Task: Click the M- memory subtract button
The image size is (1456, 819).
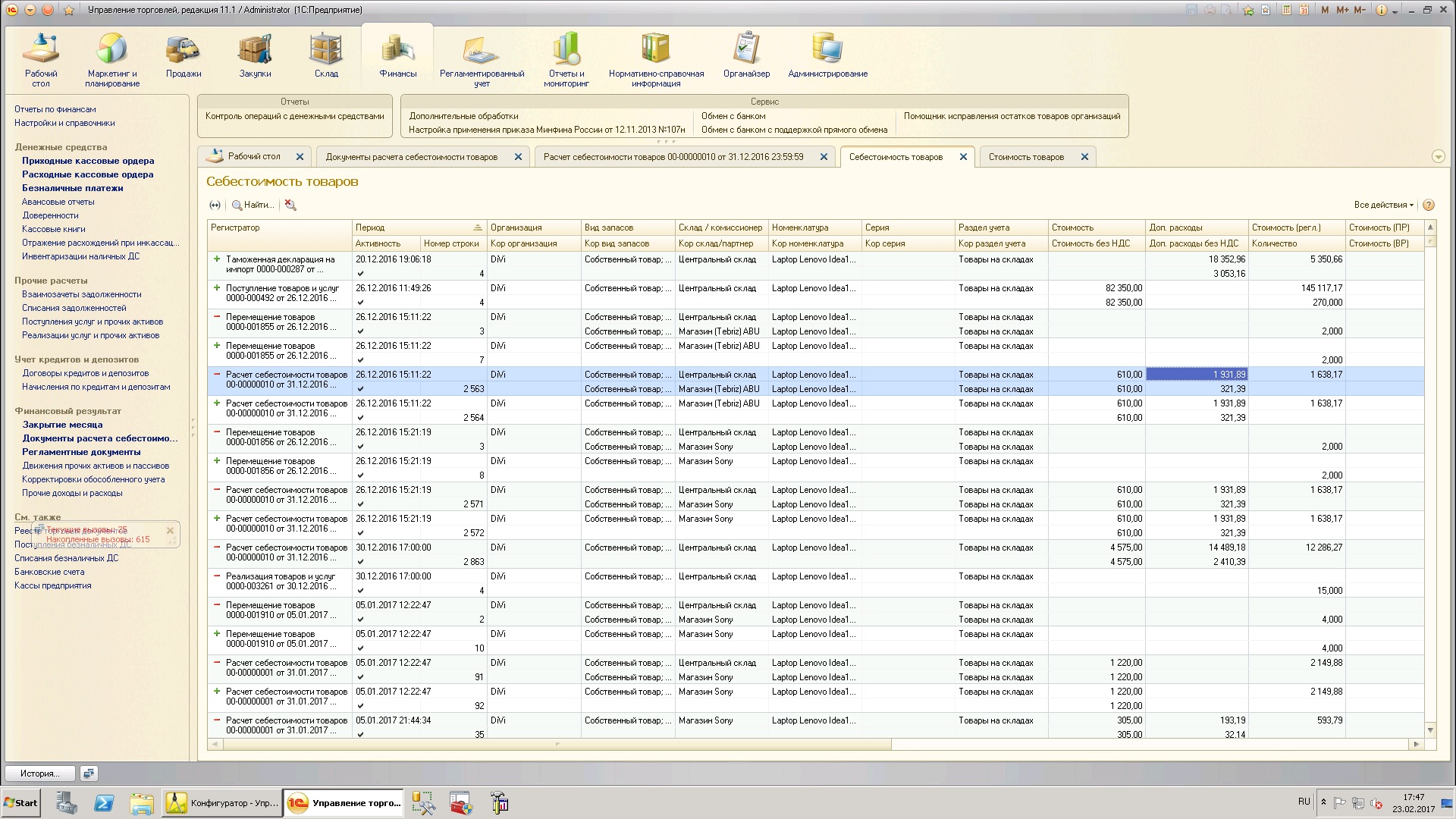Action: 1360,10
